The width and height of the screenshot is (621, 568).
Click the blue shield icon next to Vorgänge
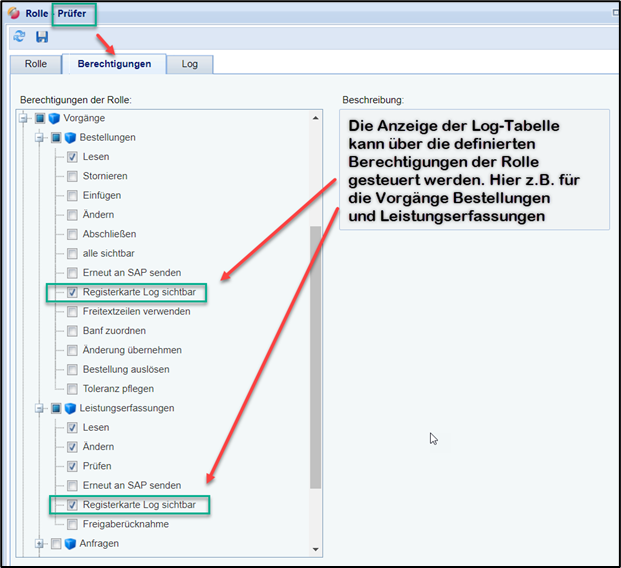point(54,118)
